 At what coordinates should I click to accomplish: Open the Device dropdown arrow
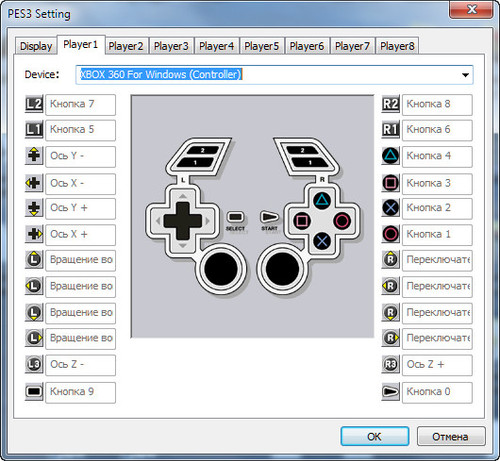point(465,75)
